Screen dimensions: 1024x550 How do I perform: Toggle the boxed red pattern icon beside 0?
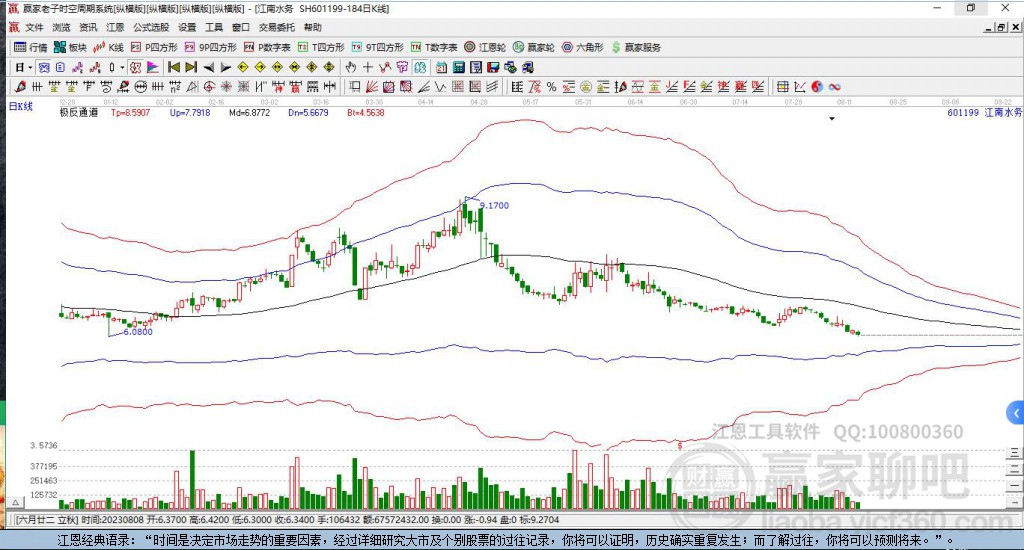click(135, 67)
